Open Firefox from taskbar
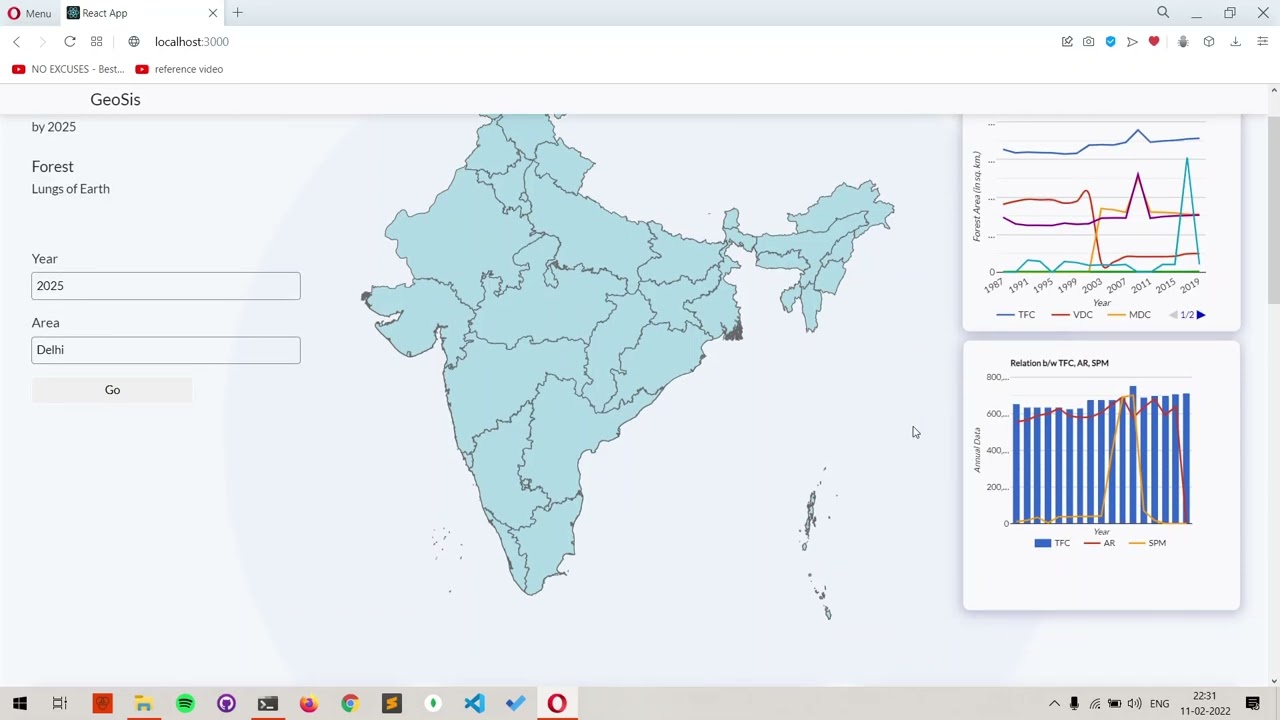Viewport: 1280px width, 720px height. [x=308, y=704]
